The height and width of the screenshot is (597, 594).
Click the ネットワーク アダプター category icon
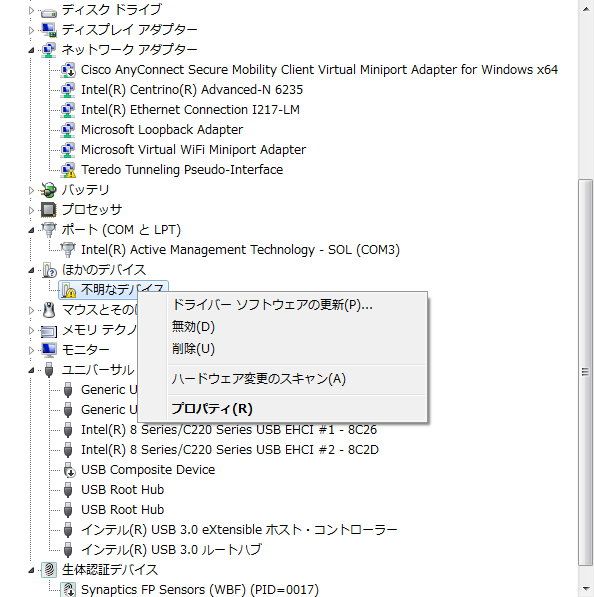pos(49,50)
